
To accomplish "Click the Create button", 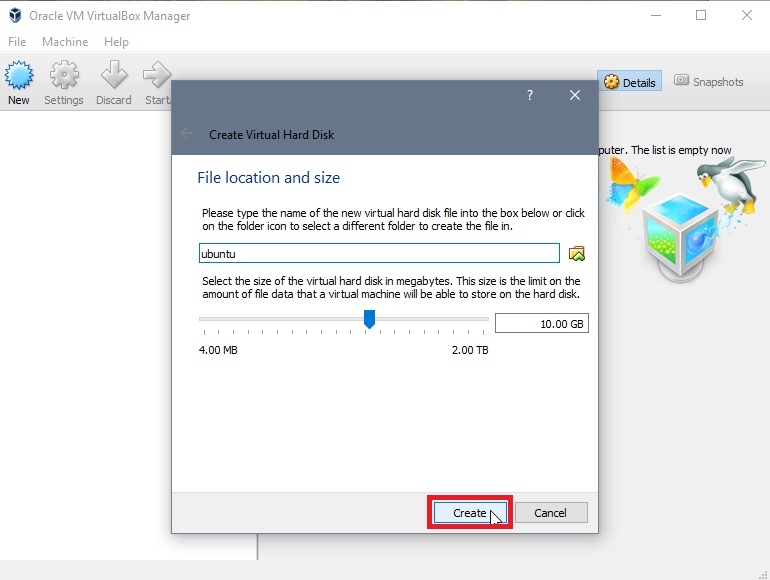I will click(x=470, y=513).
